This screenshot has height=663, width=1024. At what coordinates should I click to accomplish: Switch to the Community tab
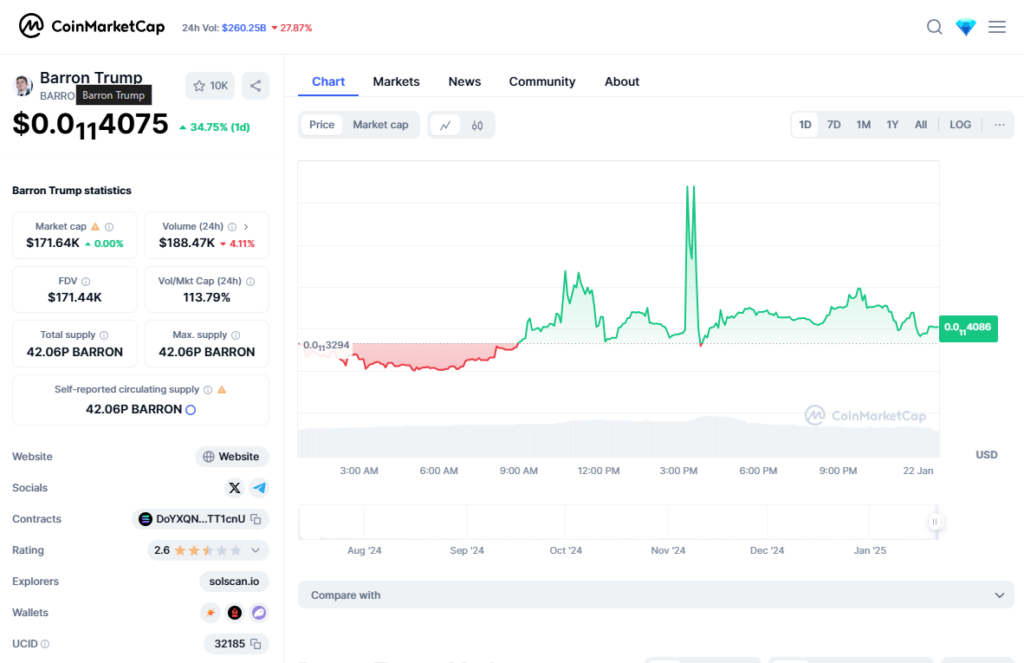(542, 82)
